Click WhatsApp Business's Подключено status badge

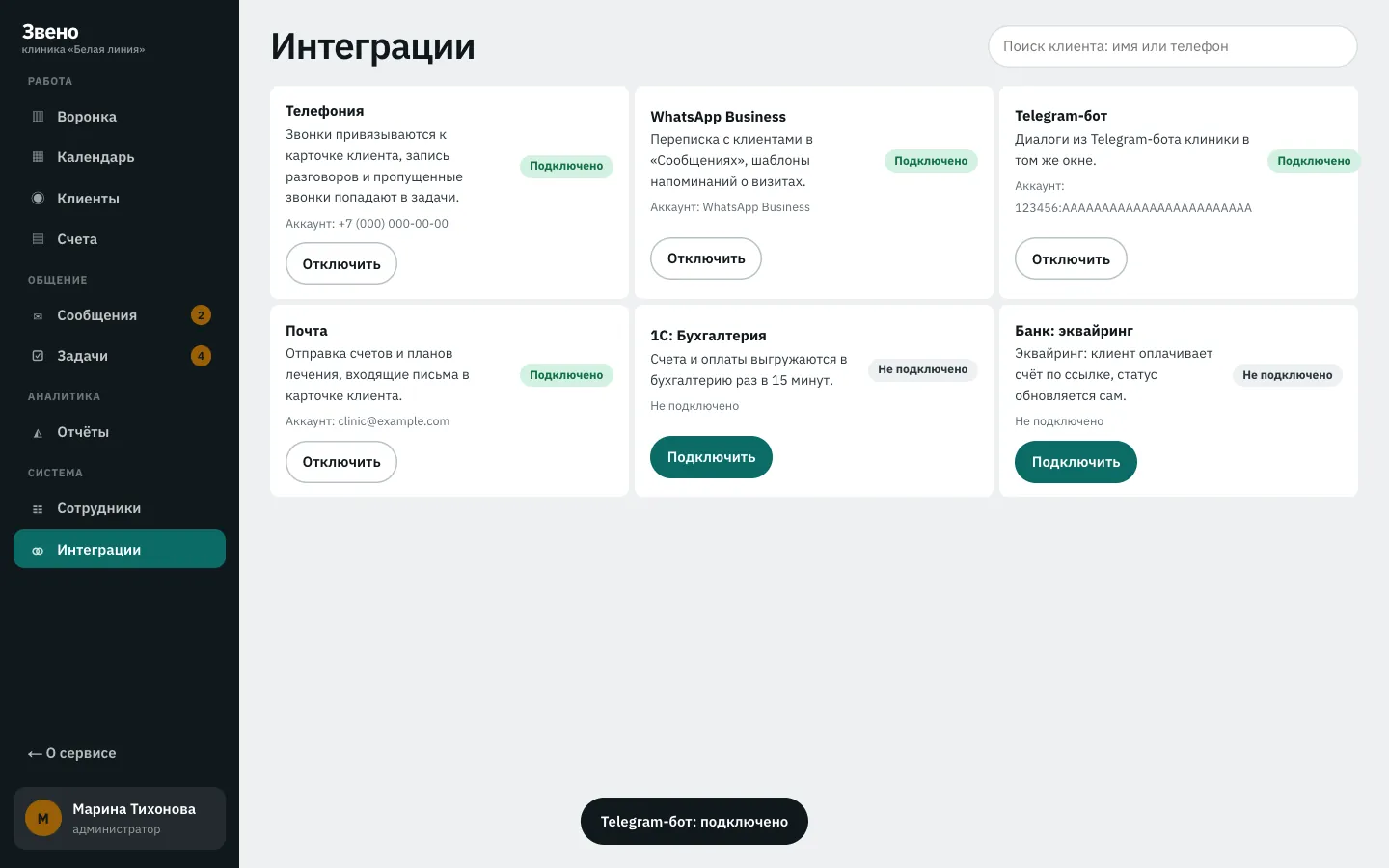coord(931,161)
